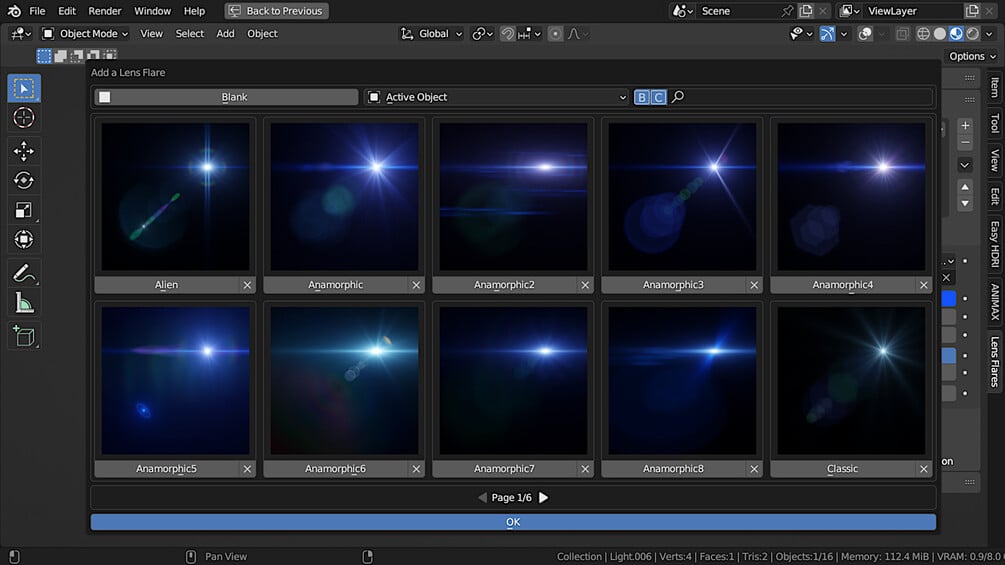
Task: Switch to Easy HDRI sidebar tab
Action: point(995,243)
